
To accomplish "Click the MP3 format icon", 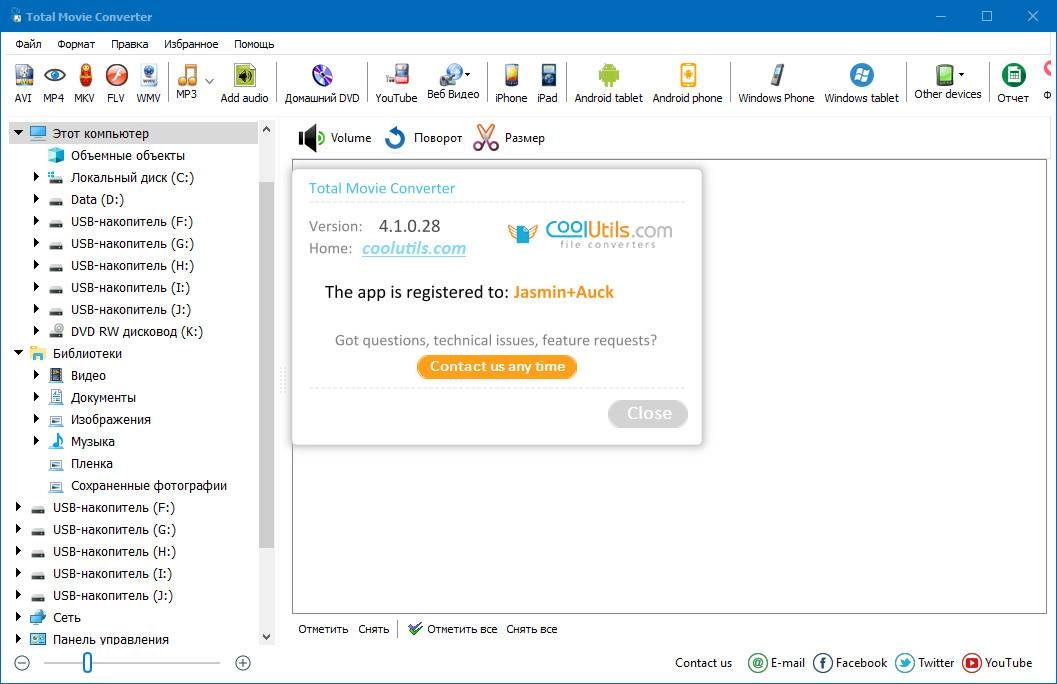I will [187, 81].
